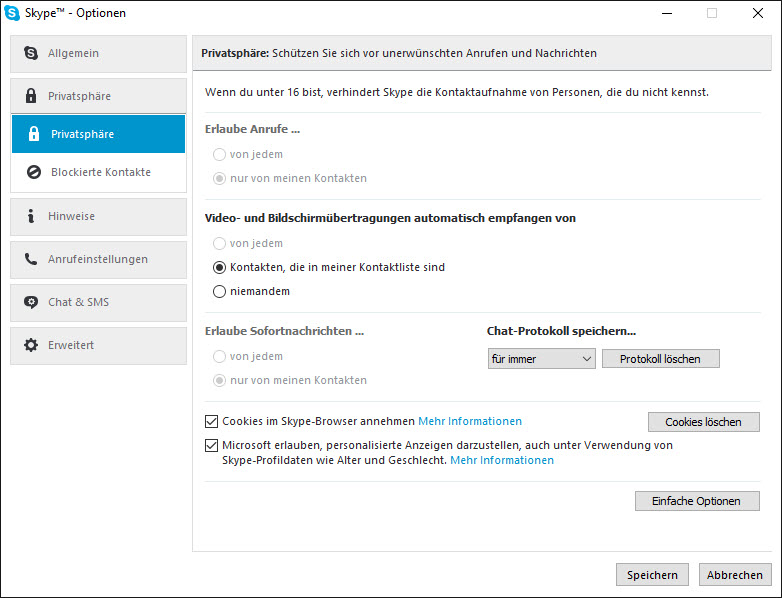Switch to Chat & SMS settings
This screenshot has width=782, height=598.
98,302
